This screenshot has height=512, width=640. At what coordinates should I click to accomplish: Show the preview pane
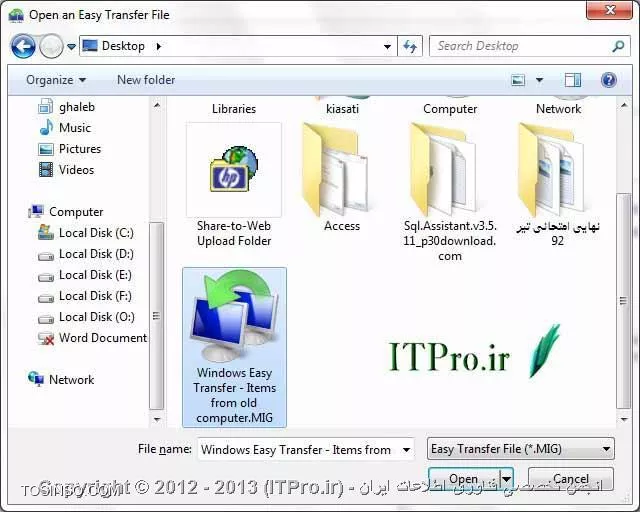pyautogui.click(x=573, y=80)
